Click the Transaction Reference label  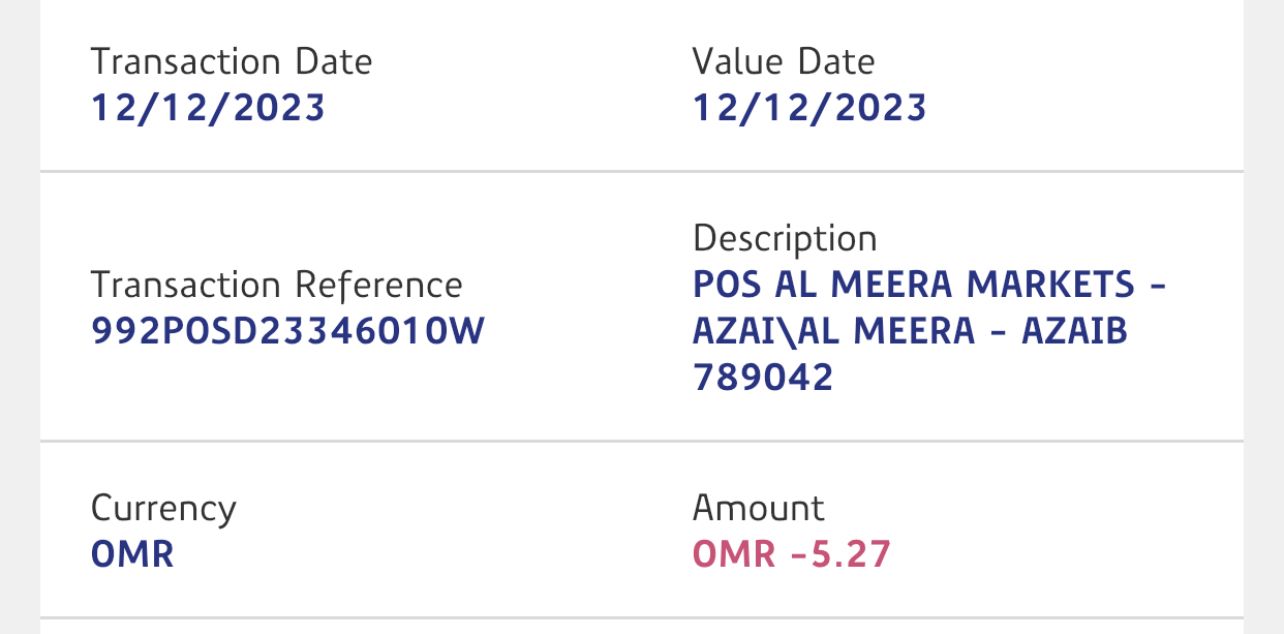[x=276, y=285]
